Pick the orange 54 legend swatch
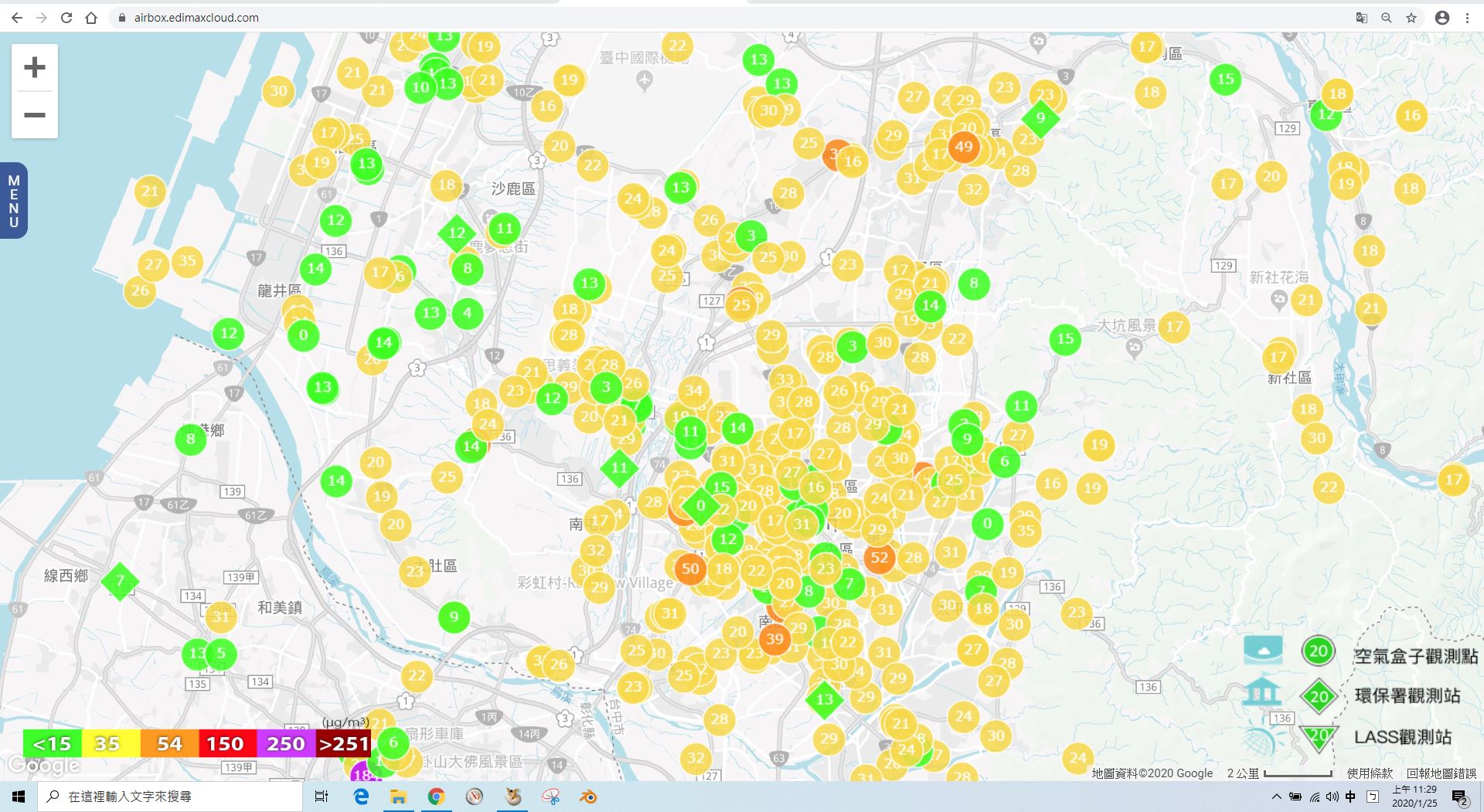 pos(170,744)
